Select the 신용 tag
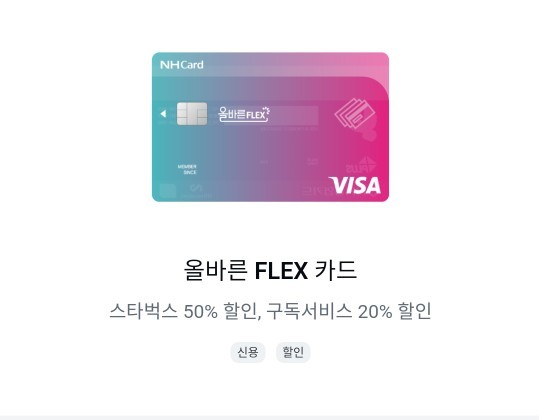The image size is (539, 420). 248,352
